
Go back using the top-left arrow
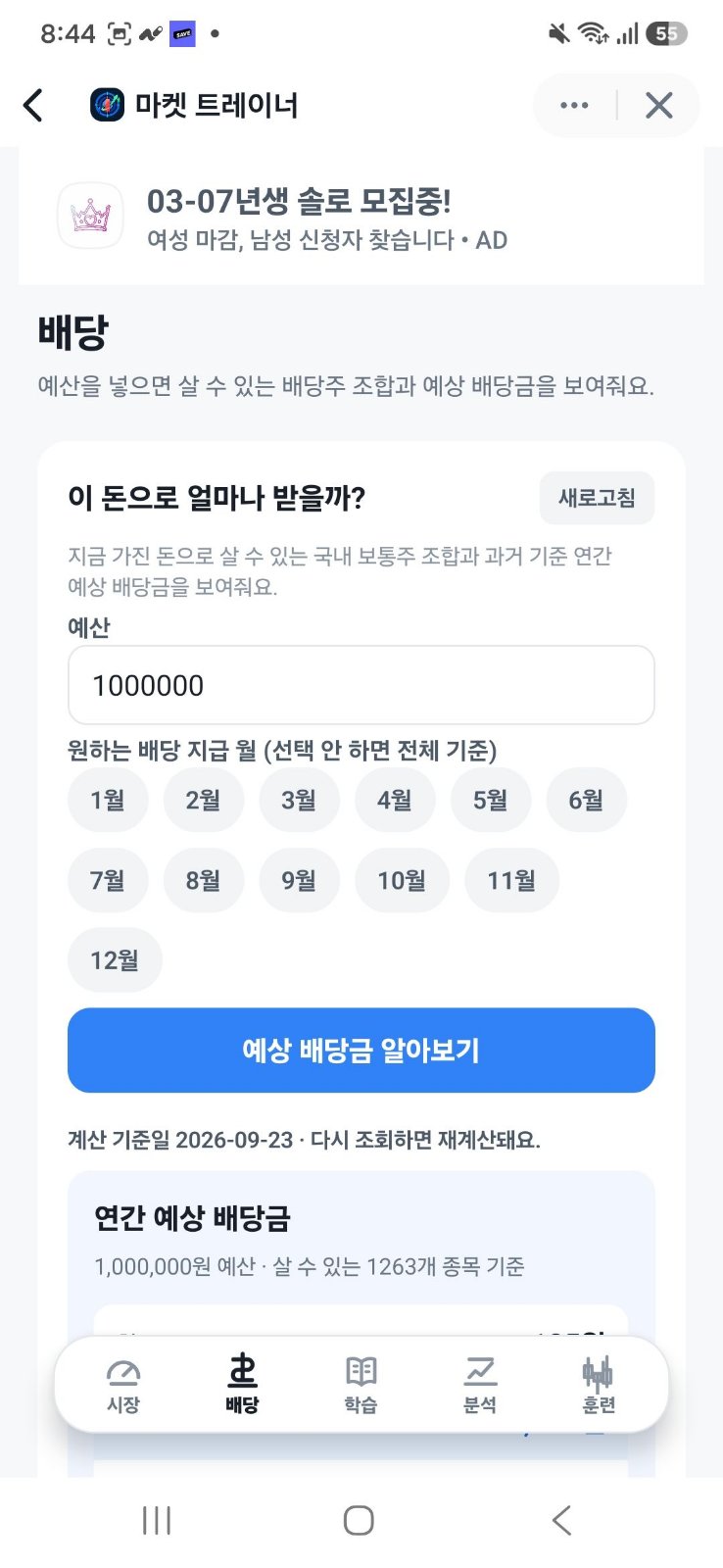(33, 105)
